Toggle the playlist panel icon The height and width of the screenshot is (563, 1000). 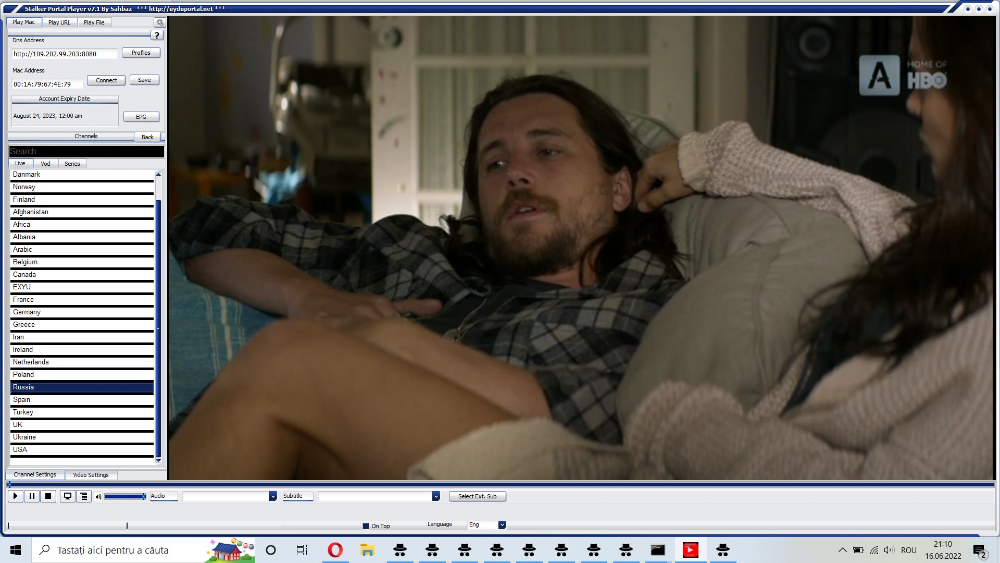click(x=84, y=496)
